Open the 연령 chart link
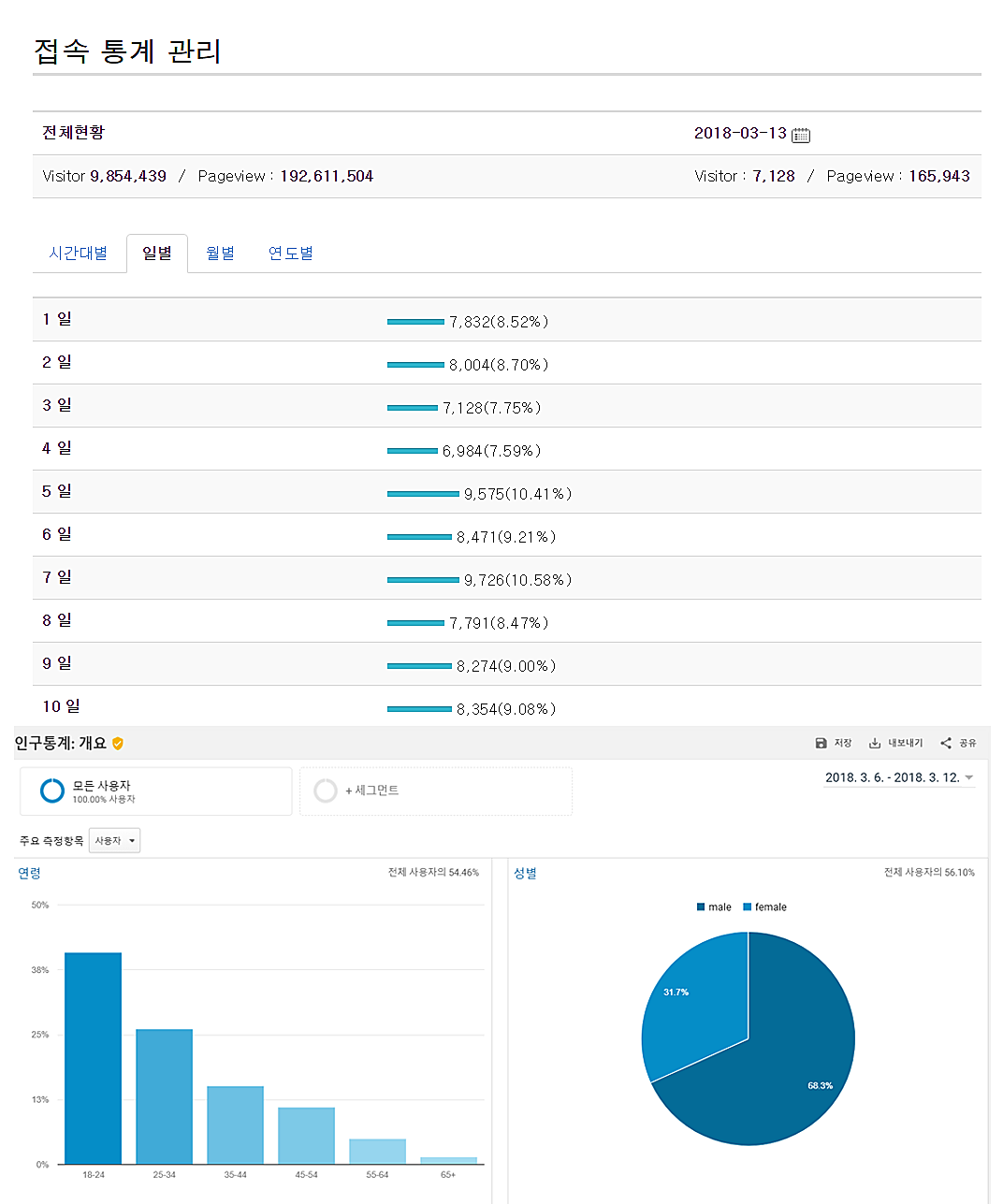 (x=29, y=873)
